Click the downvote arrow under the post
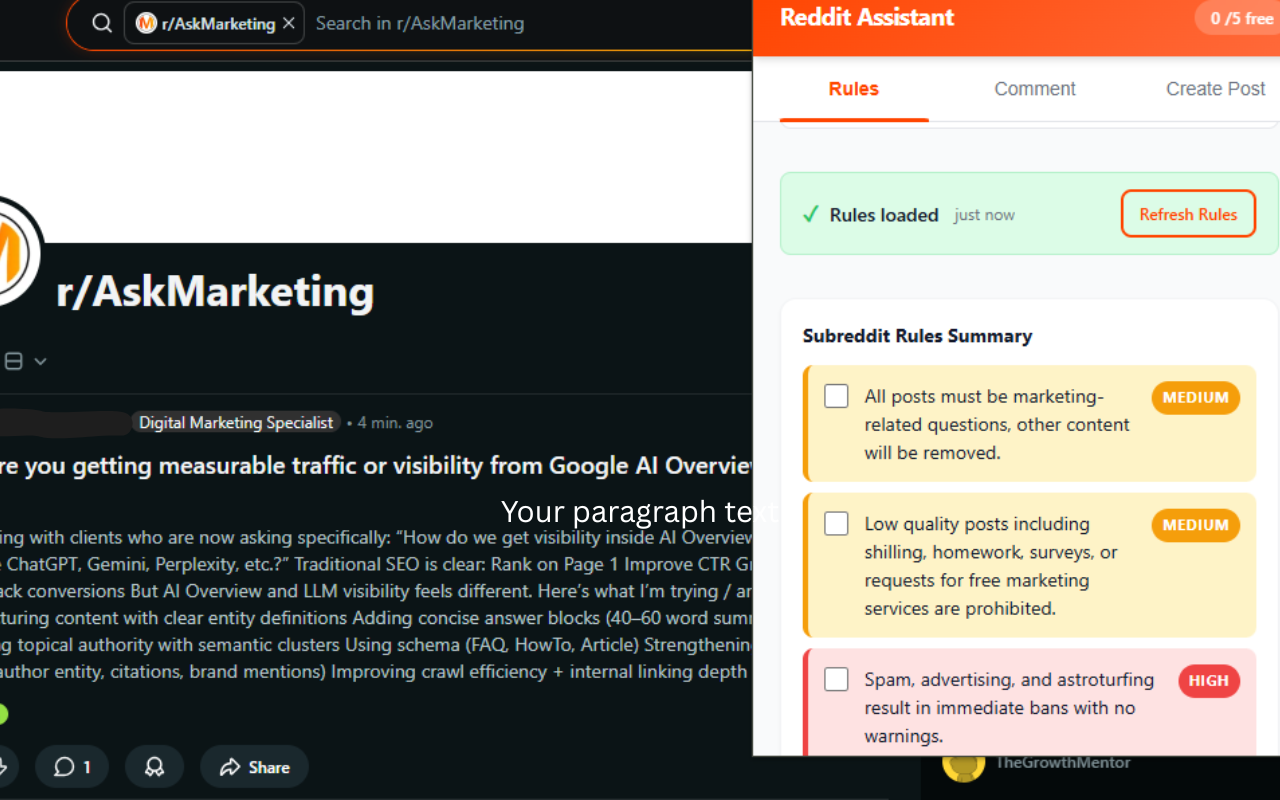The image size is (1280, 800). pyautogui.click(x=5, y=766)
